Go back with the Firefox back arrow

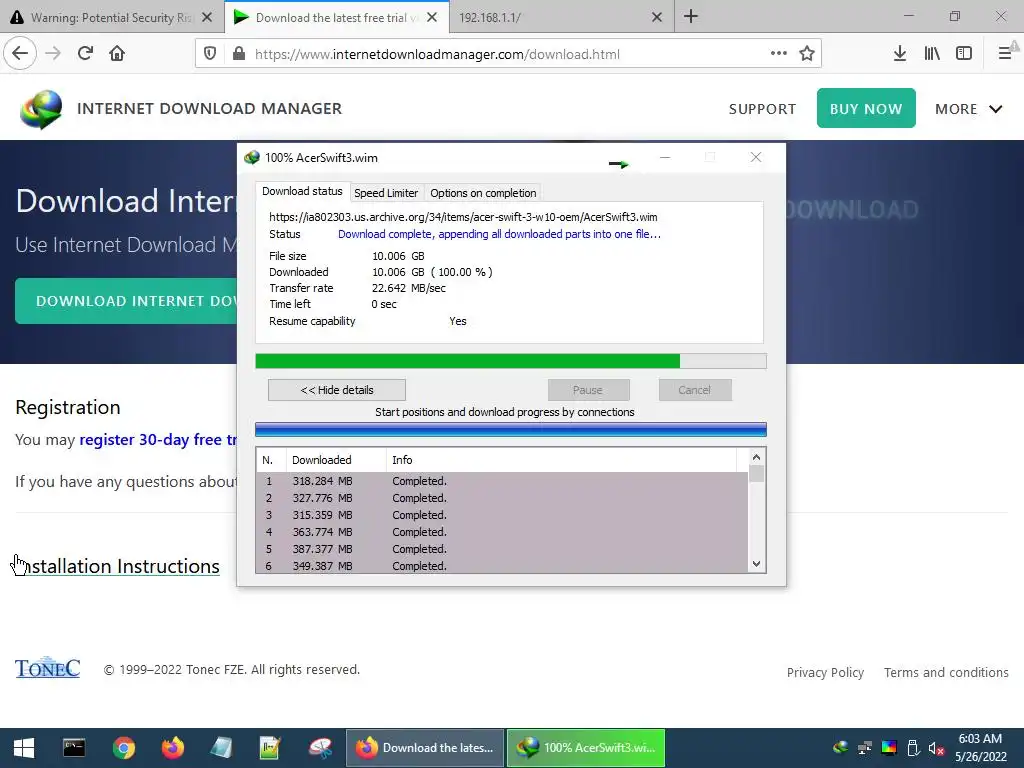pos(20,54)
